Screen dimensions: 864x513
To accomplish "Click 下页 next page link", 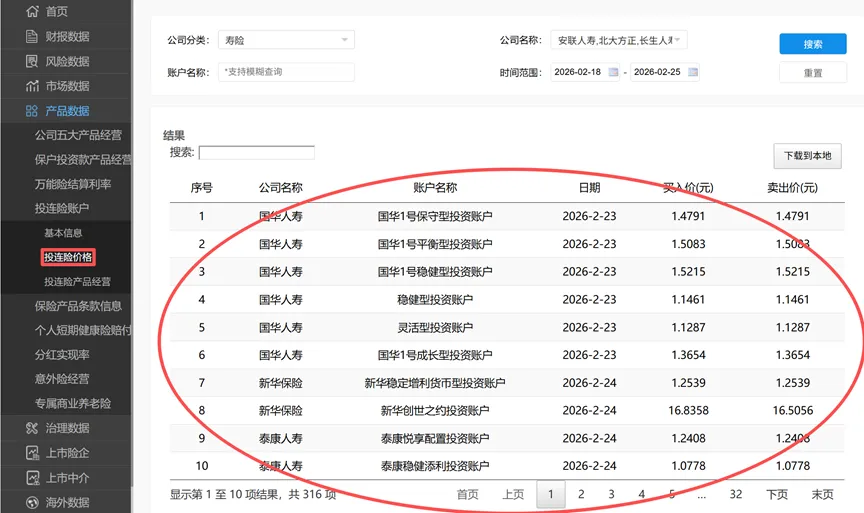I will (x=777, y=494).
